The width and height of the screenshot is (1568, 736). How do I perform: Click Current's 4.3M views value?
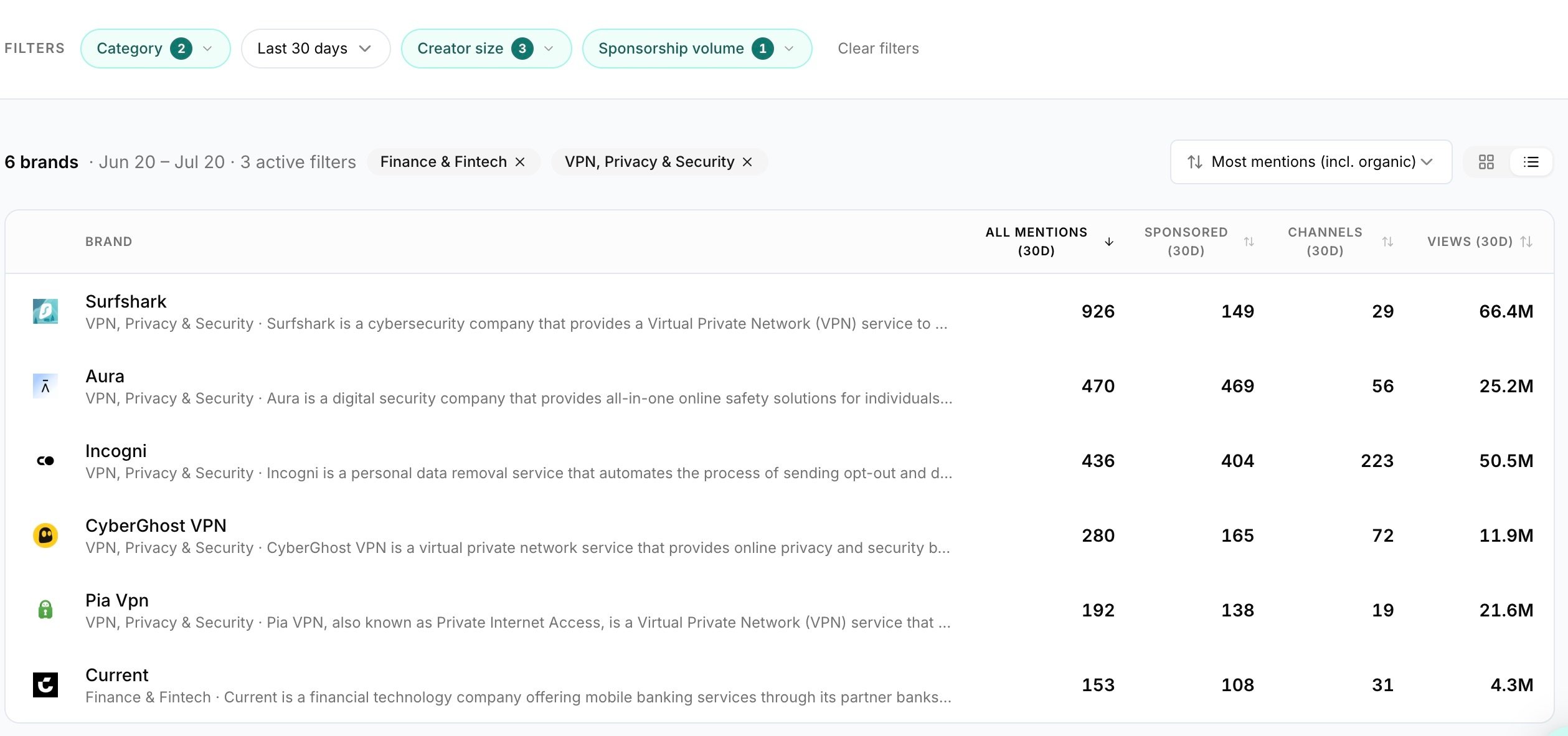[1512, 685]
